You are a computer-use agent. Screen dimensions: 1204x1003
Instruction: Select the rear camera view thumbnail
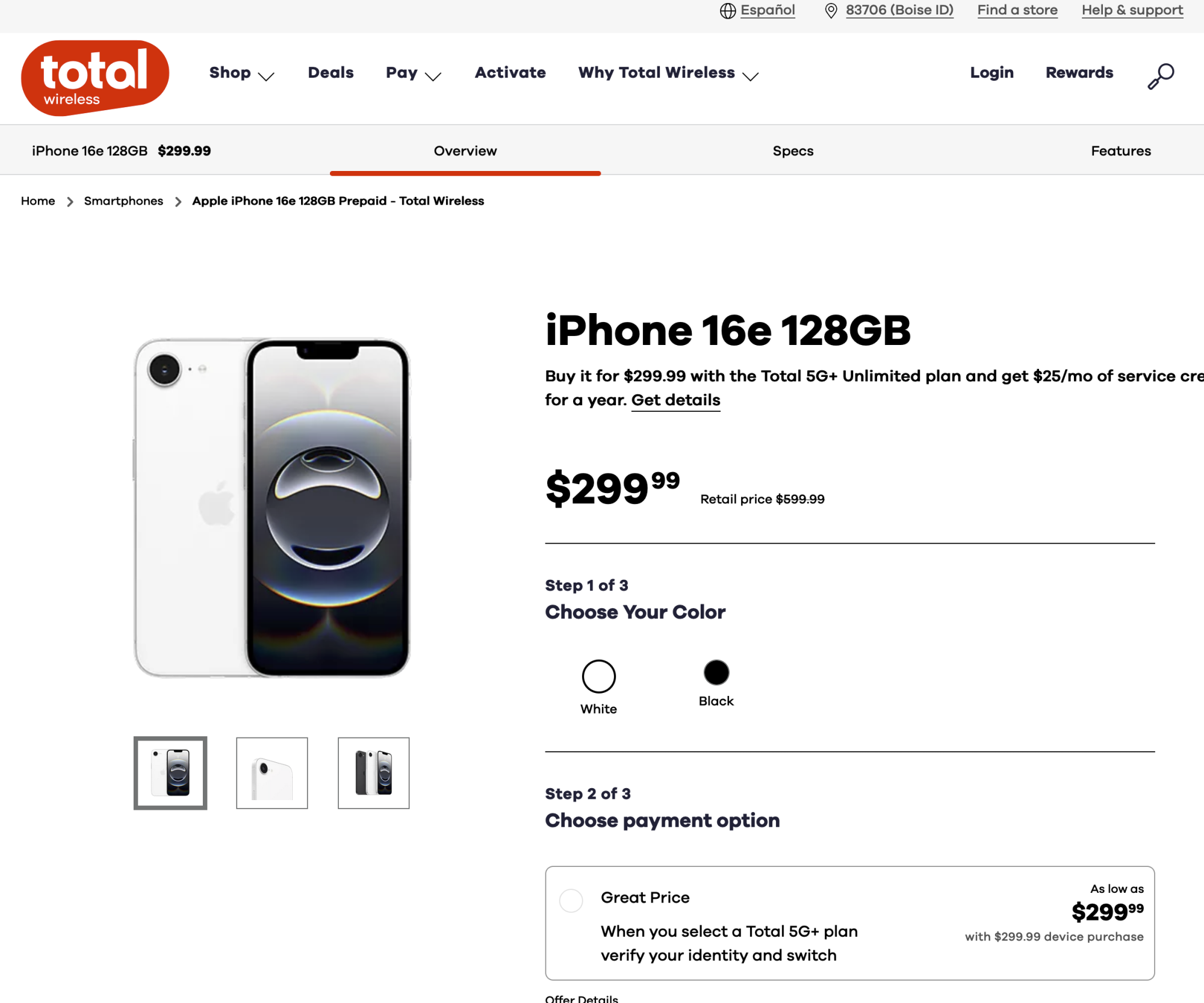click(x=272, y=773)
